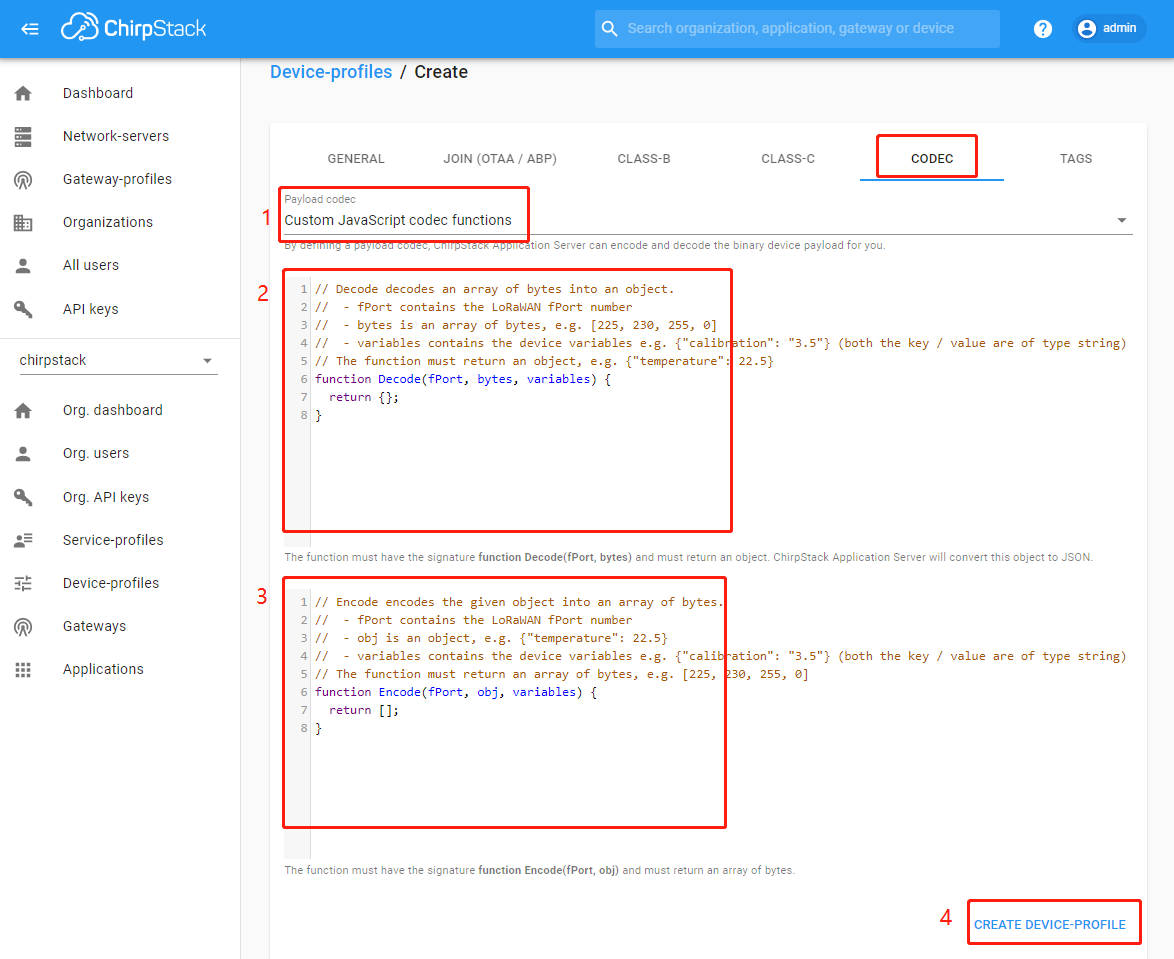Click 'function Decode(fPort, bytes, variables)' line
This screenshot has width=1174, height=959.
pos(463,379)
